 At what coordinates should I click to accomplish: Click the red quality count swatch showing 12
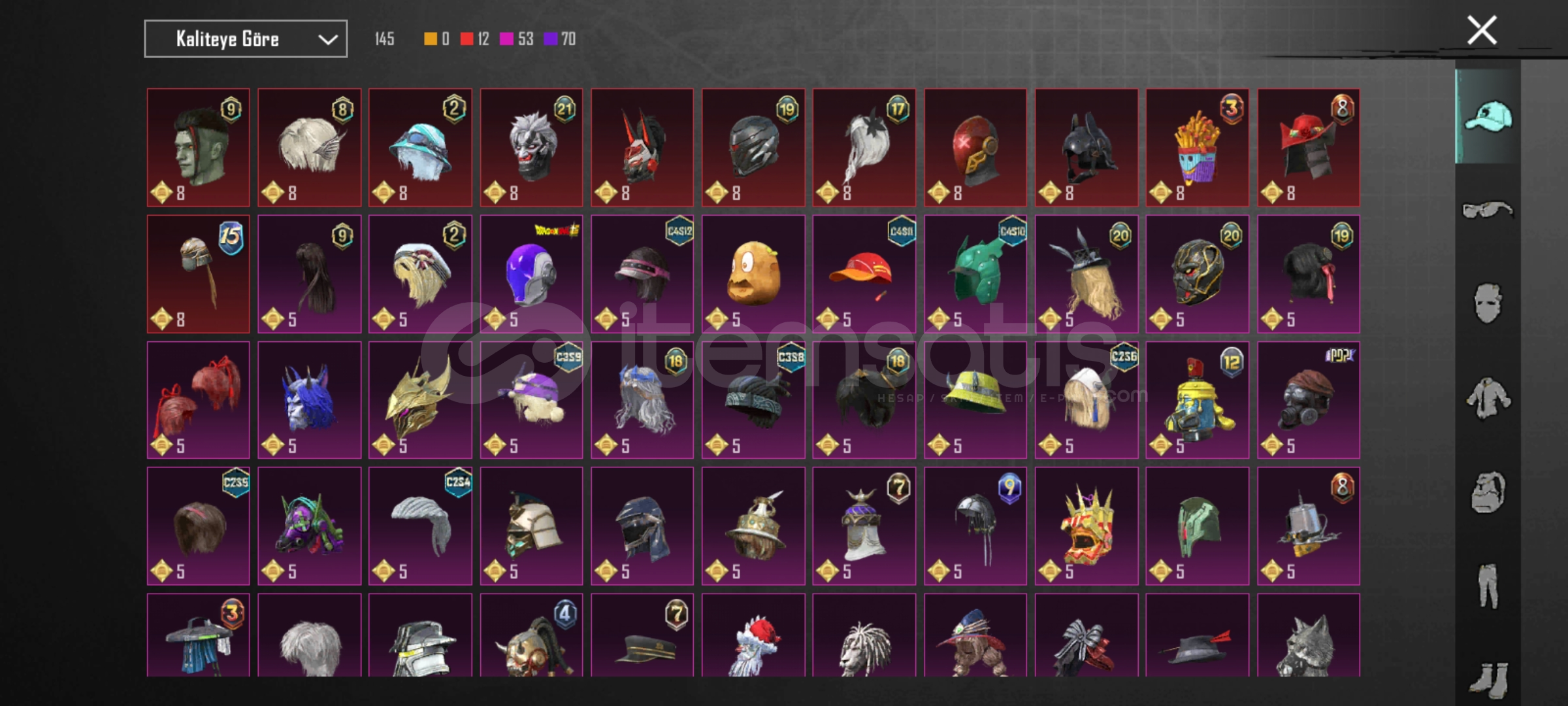point(474,39)
